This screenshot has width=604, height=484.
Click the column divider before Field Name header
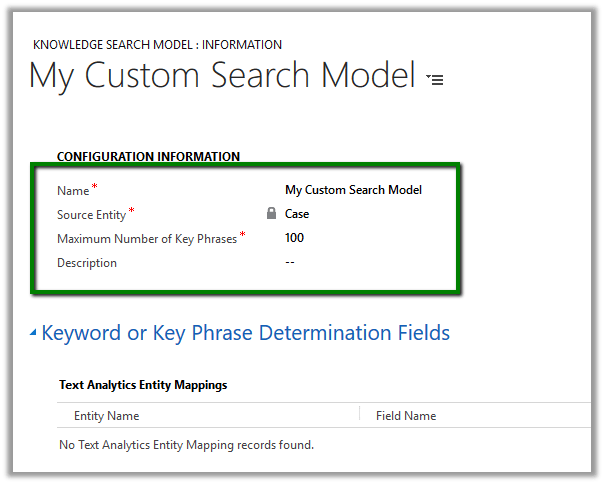pos(359,416)
